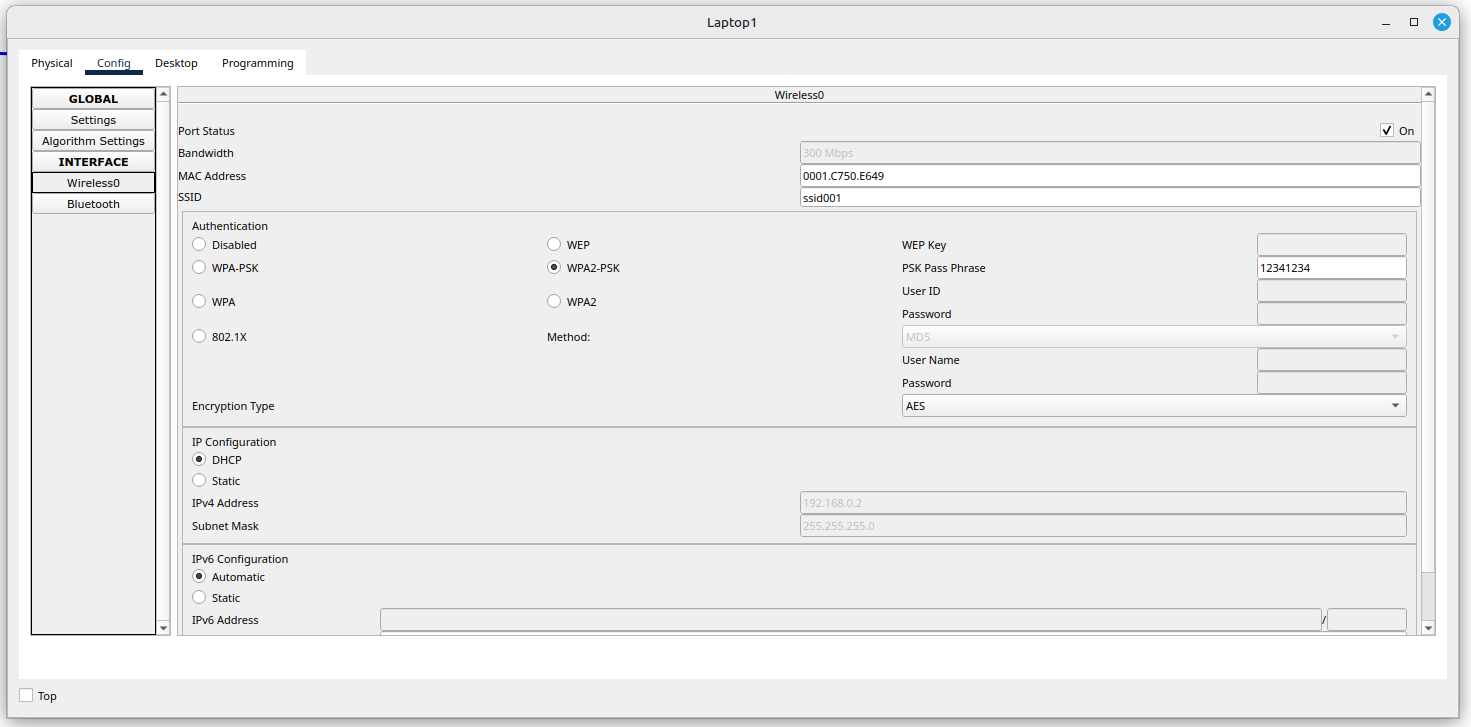Open the Physical tab
The height and width of the screenshot is (727, 1471).
coord(52,63)
